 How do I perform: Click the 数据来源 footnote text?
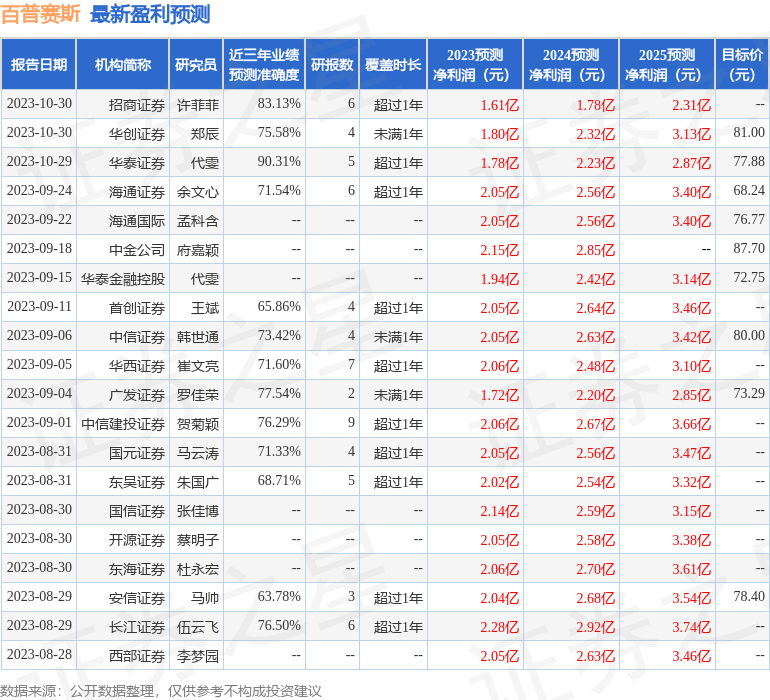pyautogui.click(x=161, y=691)
